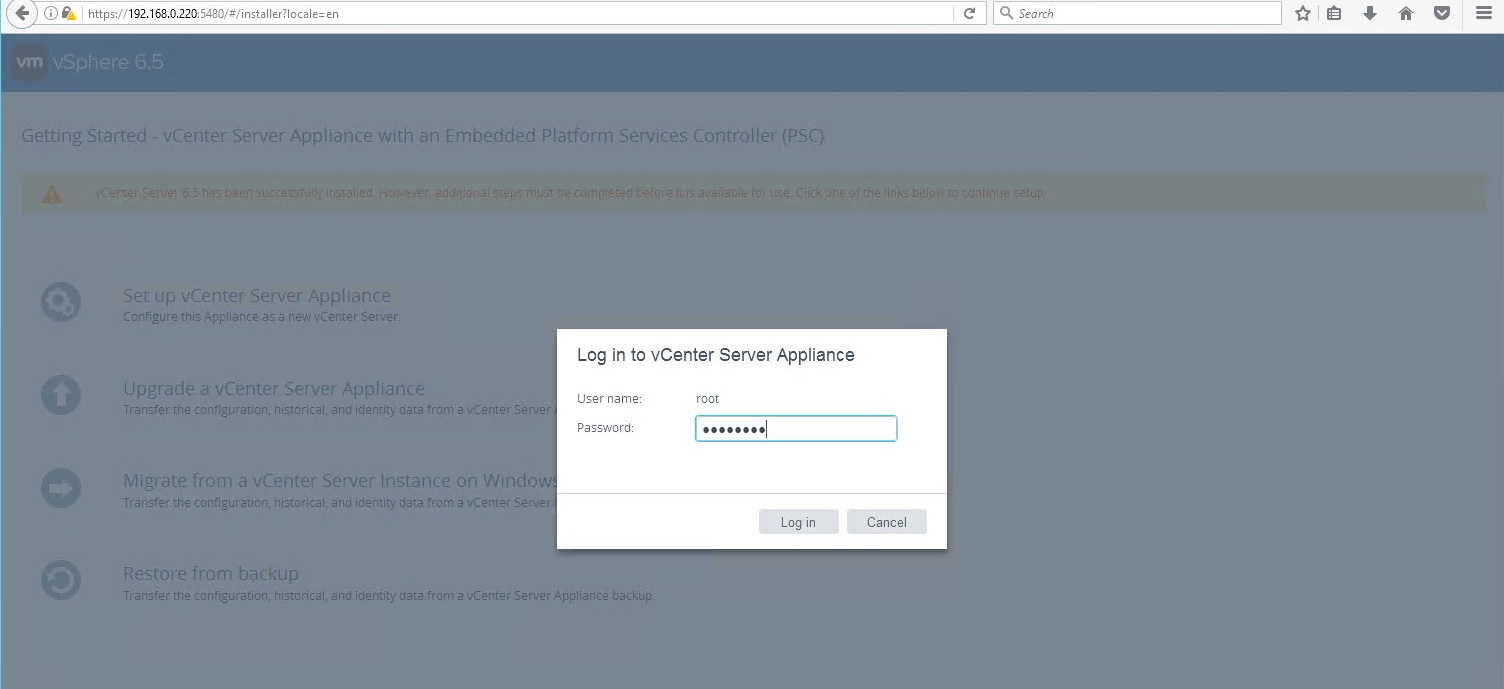Open the site information icon in address bar
1504x689 pixels.
50,14
